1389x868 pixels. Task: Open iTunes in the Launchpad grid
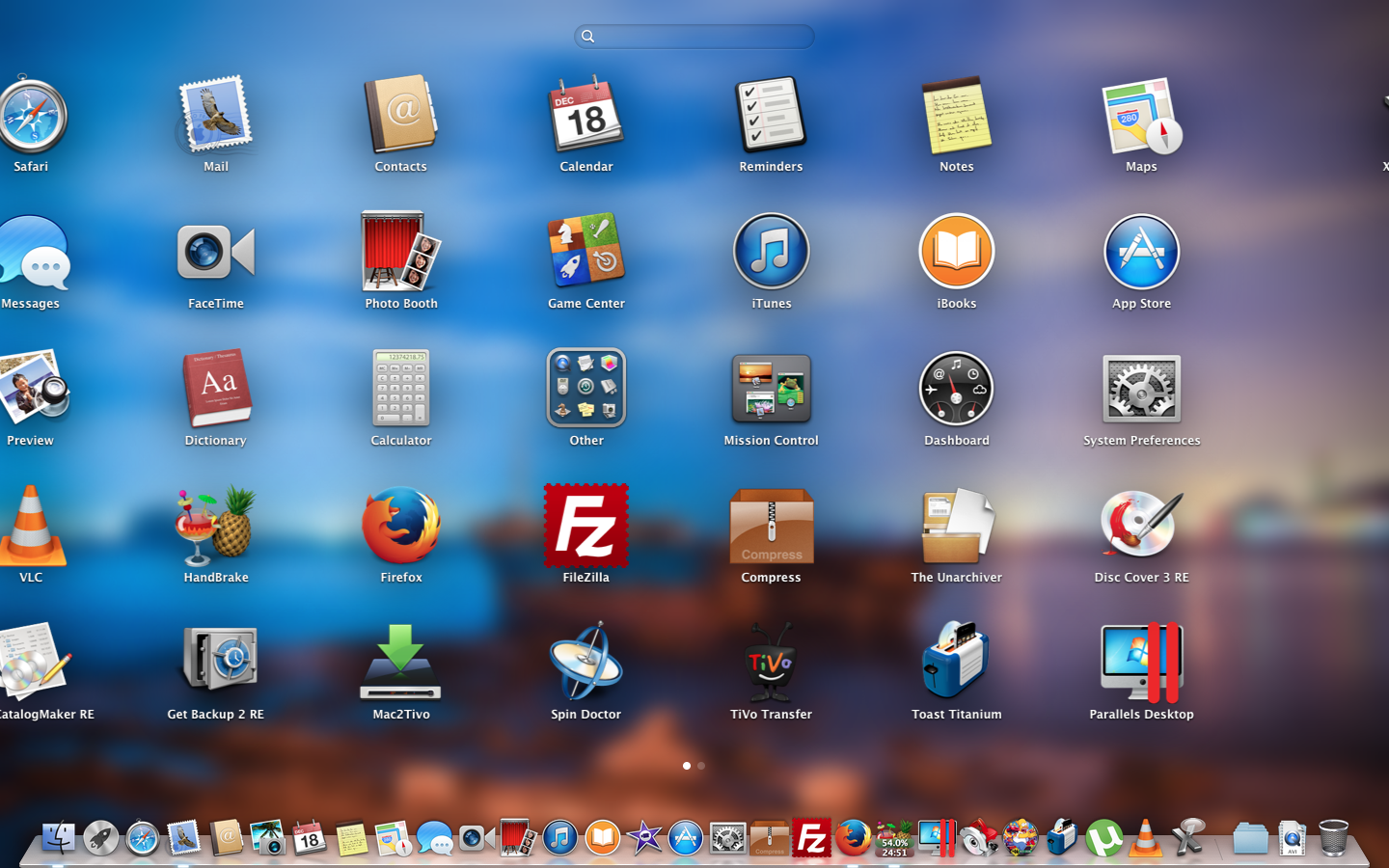click(x=771, y=252)
